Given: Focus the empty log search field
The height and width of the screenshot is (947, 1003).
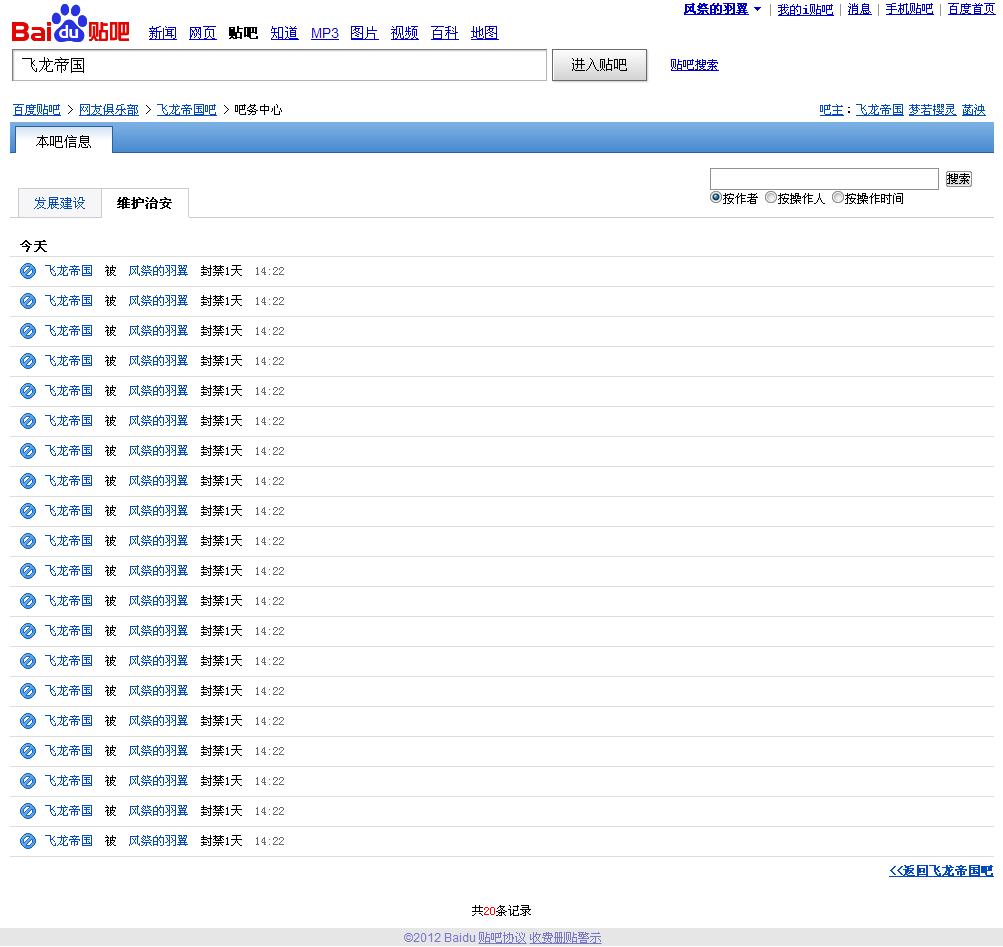Looking at the screenshot, I should pyautogui.click(x=824, y=179).
